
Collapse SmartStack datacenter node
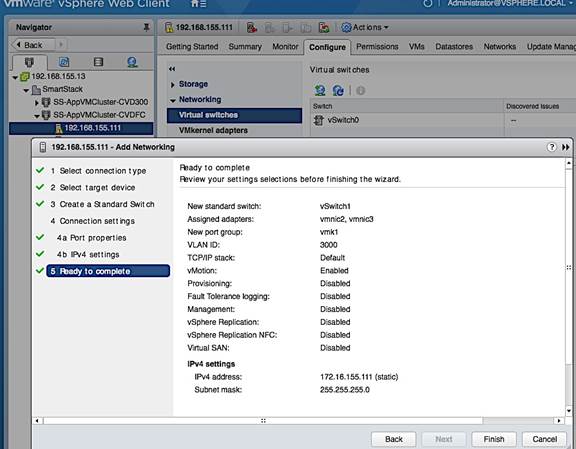coord(26,90)
